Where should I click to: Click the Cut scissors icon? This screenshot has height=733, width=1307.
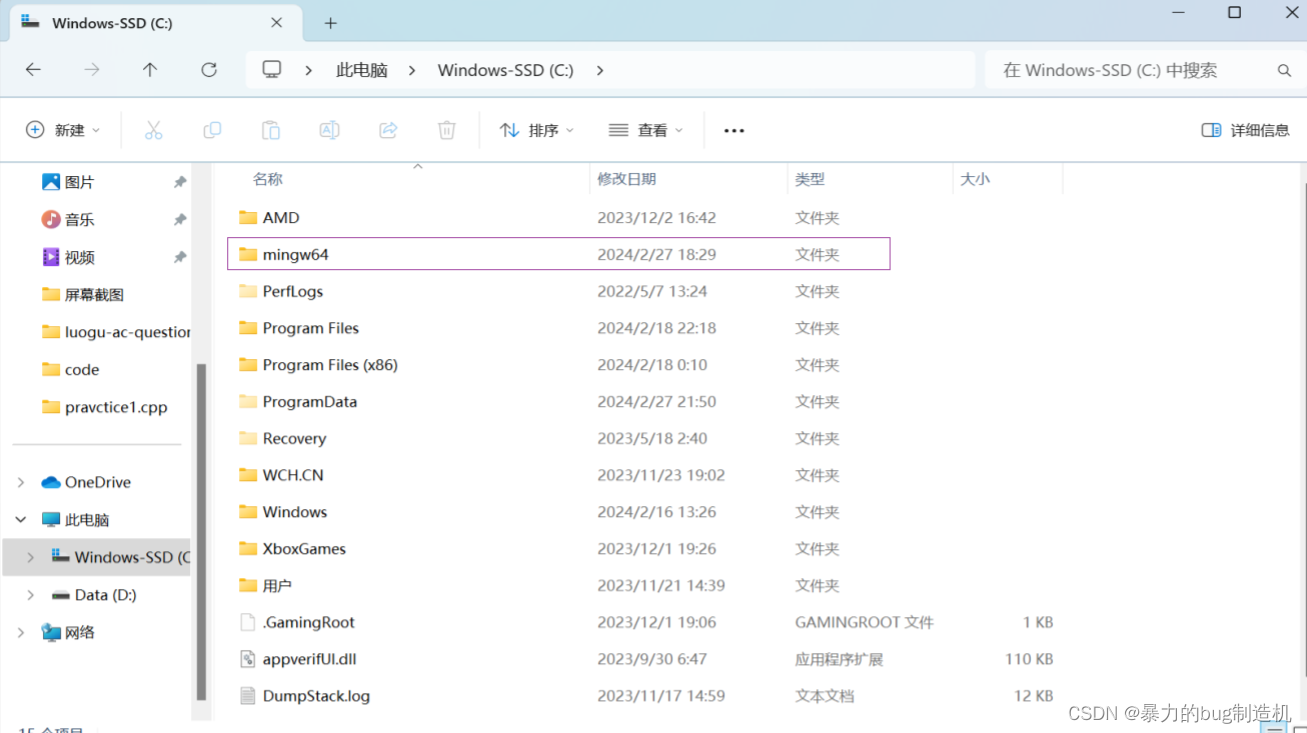tap(153, 130)
